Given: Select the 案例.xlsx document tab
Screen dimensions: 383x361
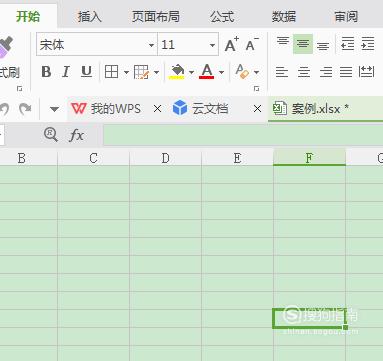Looking at the screenshot, I should coord(325,109).
